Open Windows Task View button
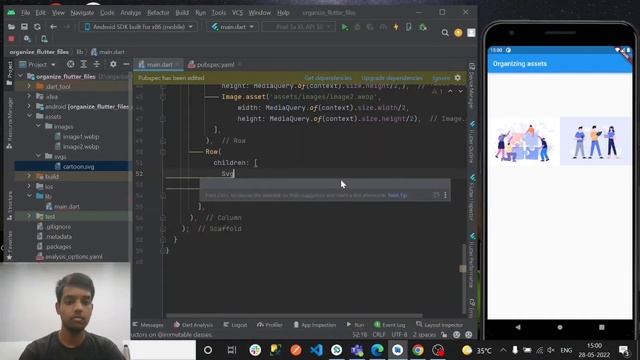Image resolution: width=640 pixels, height=360 pixels. (231, 350)
